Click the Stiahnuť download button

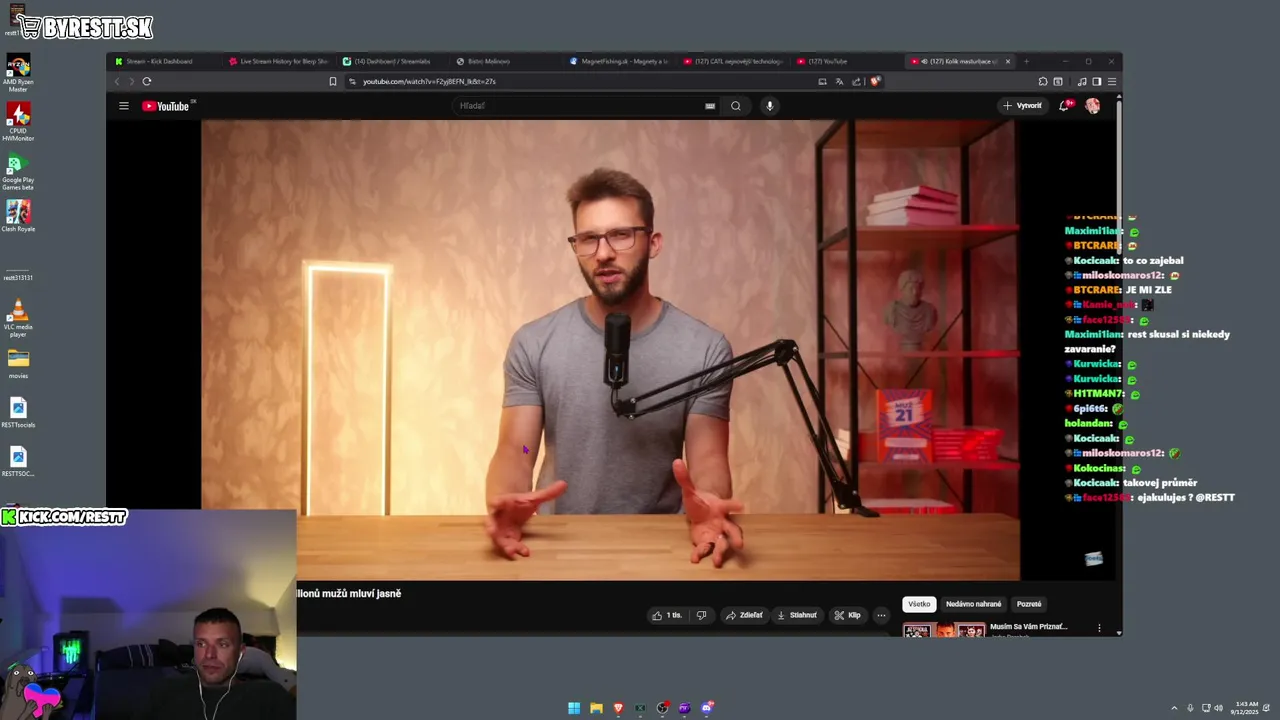[797, 615]
